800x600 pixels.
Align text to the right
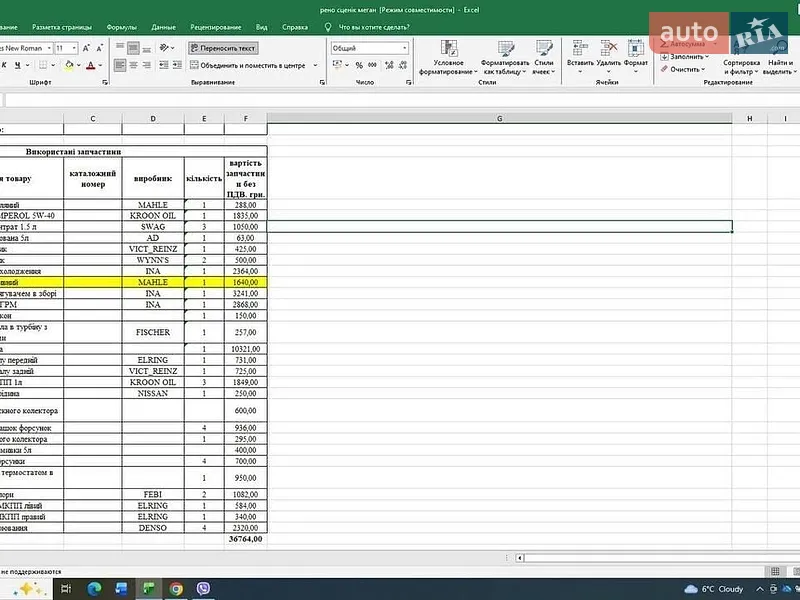146,65
